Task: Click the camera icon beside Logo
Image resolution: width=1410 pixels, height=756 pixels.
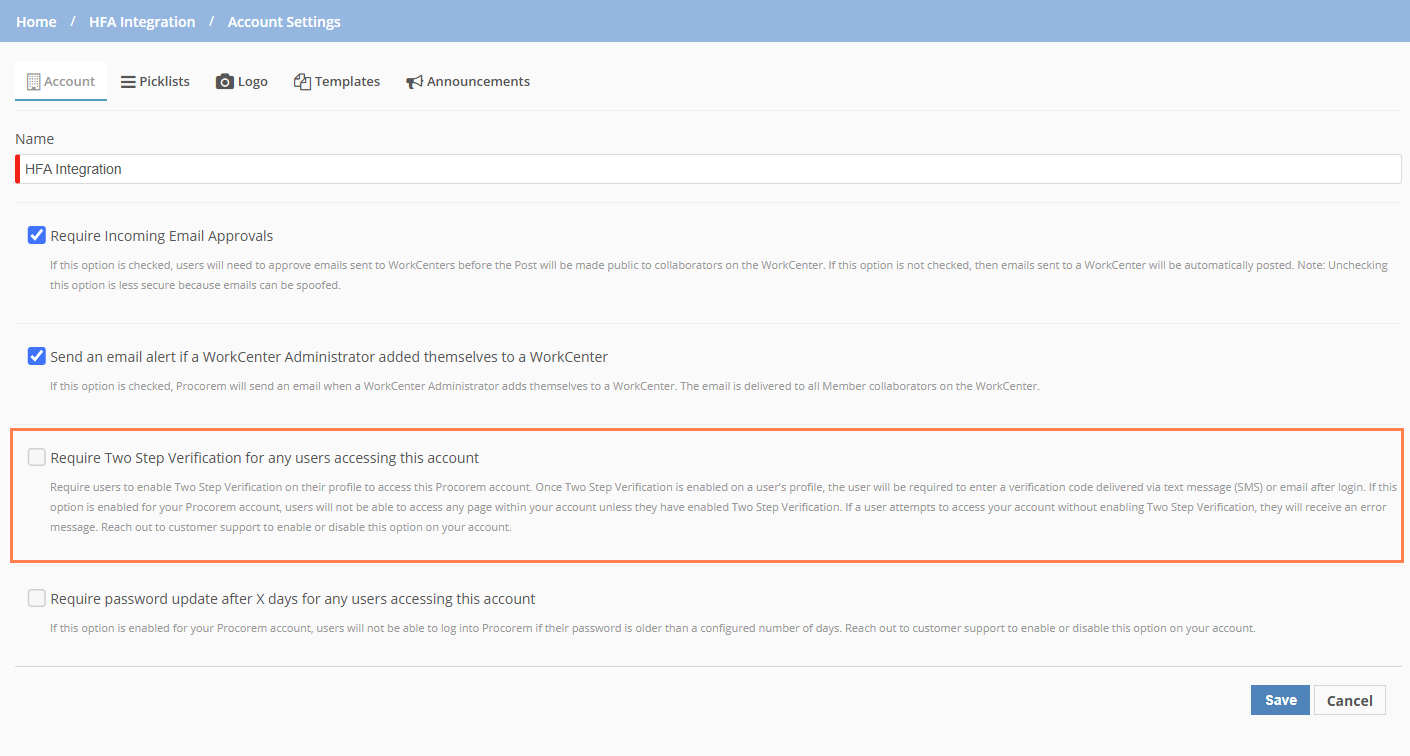Action: coord(225,81)
